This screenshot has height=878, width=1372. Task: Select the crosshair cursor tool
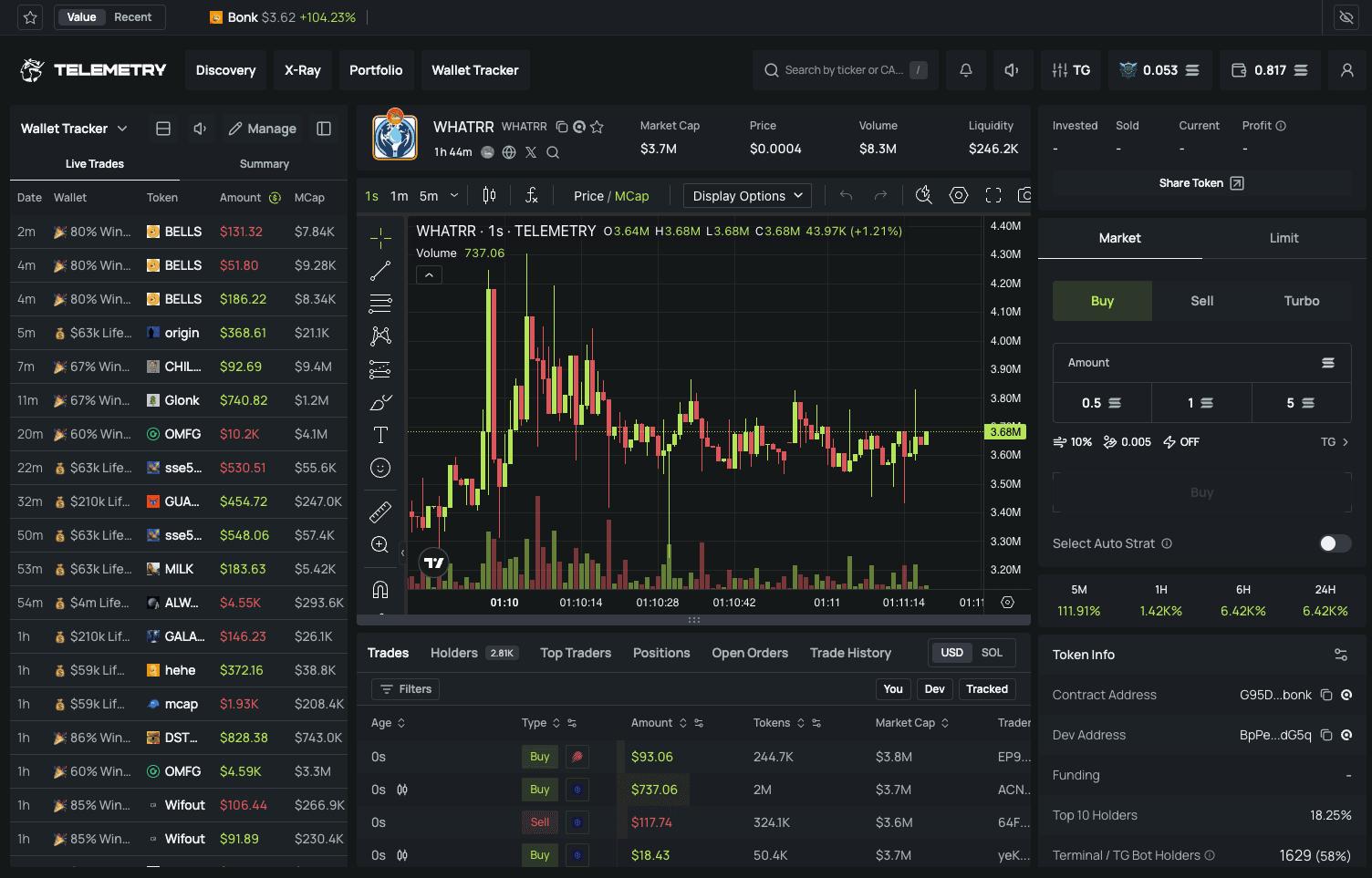(381, 238)
